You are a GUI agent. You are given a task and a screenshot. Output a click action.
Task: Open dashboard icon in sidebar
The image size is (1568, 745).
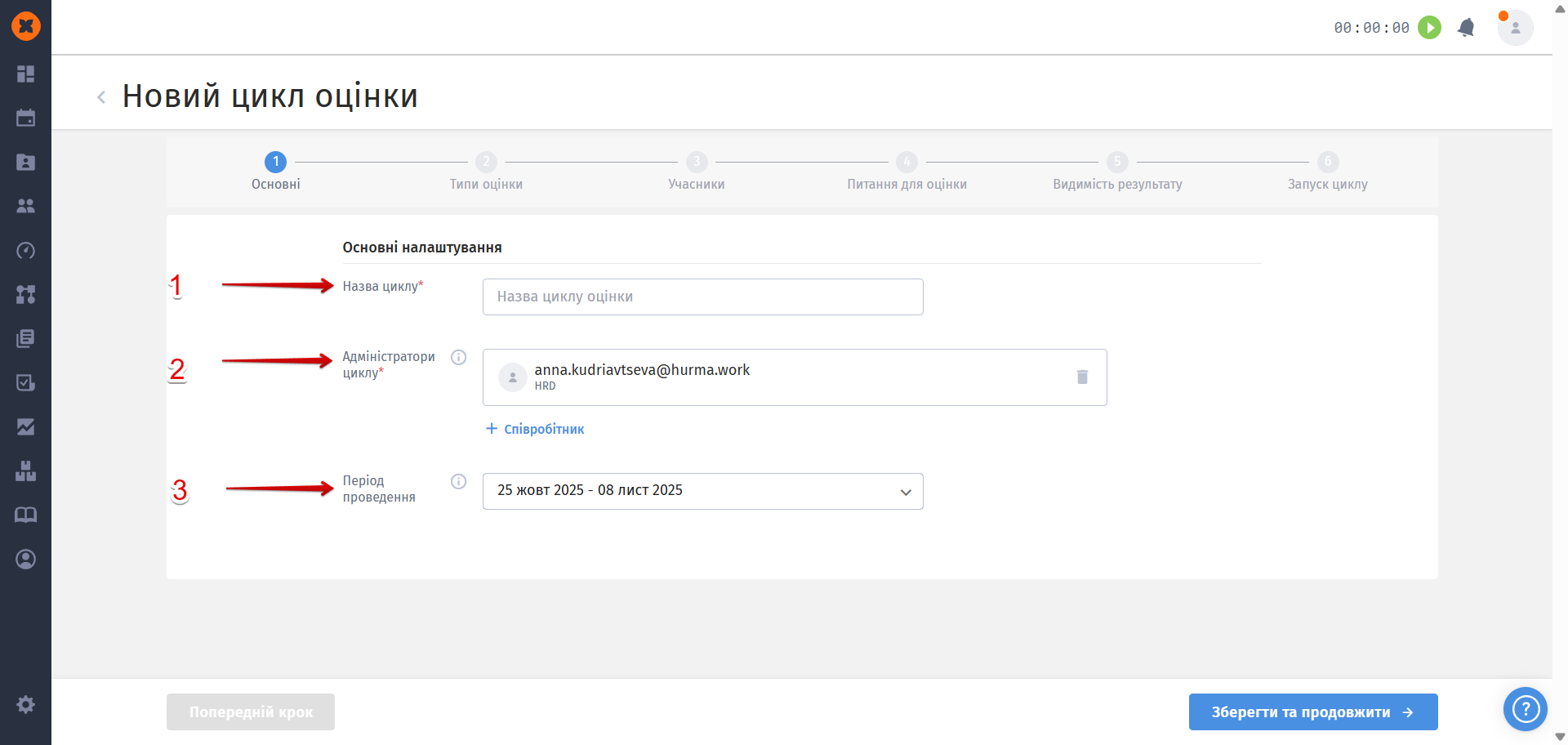[x=26, y=74]
